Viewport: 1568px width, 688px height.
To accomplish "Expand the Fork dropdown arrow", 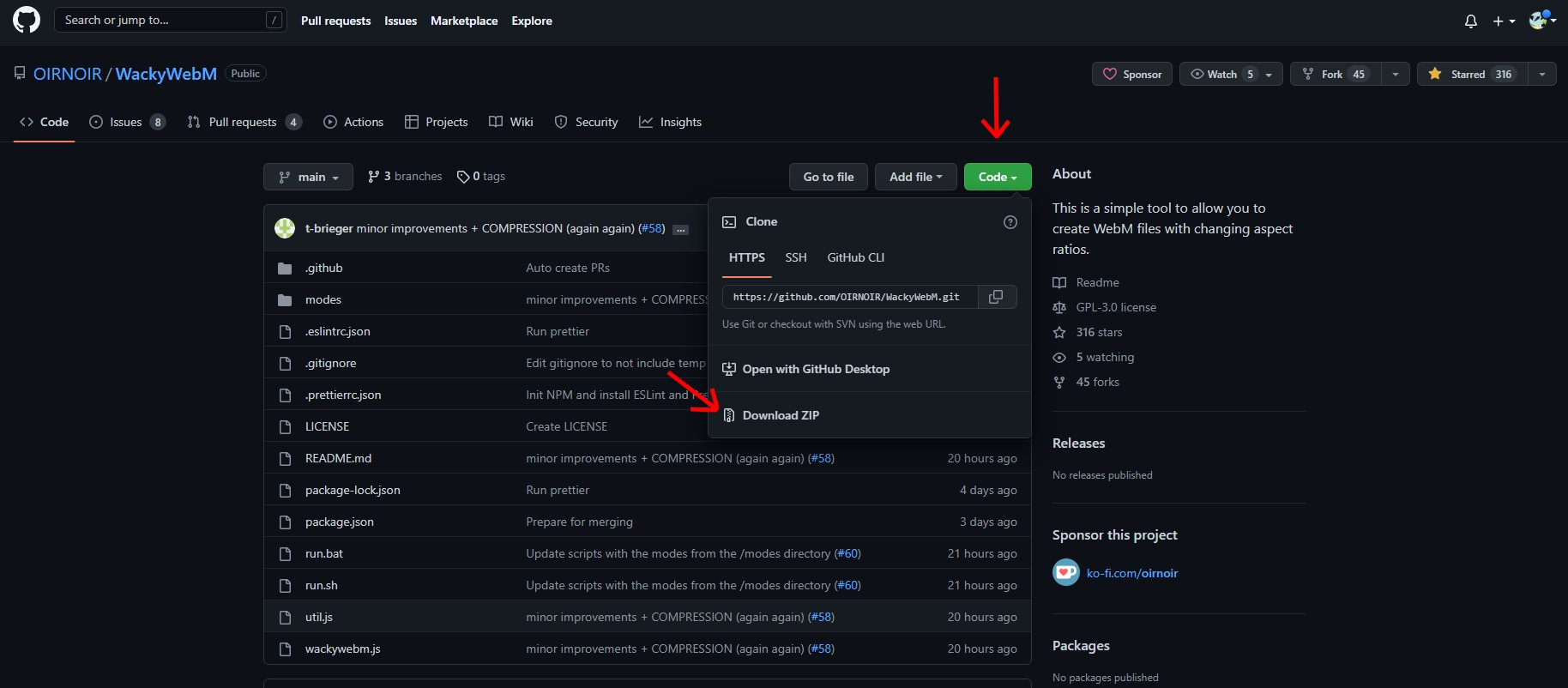I will 1396,74.
